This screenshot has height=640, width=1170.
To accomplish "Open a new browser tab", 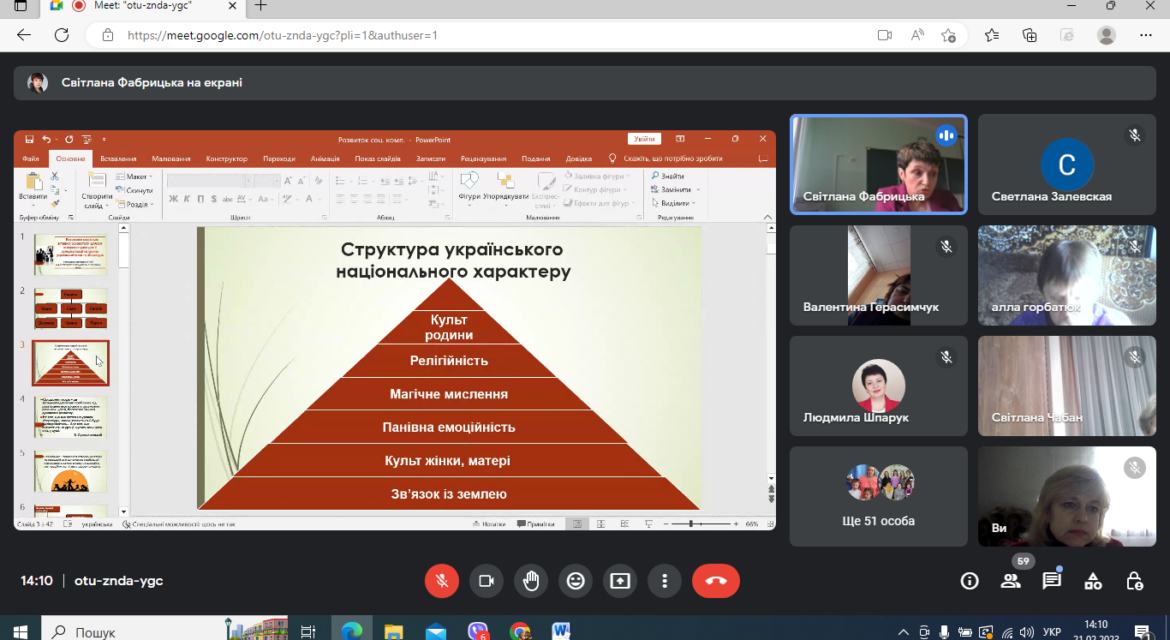I will (x=260, y=6).
